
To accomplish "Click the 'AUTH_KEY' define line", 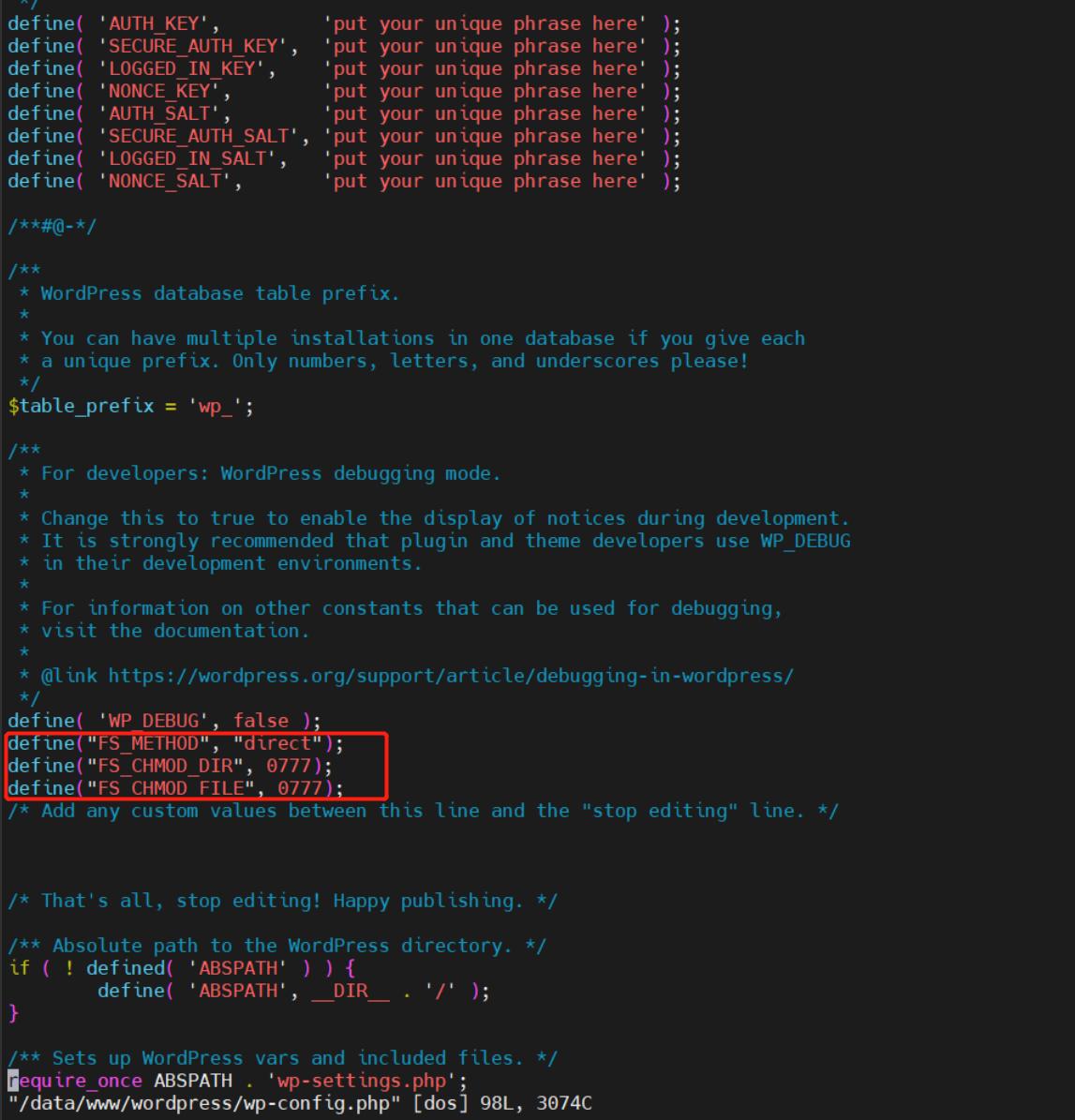I will point(344,23).
